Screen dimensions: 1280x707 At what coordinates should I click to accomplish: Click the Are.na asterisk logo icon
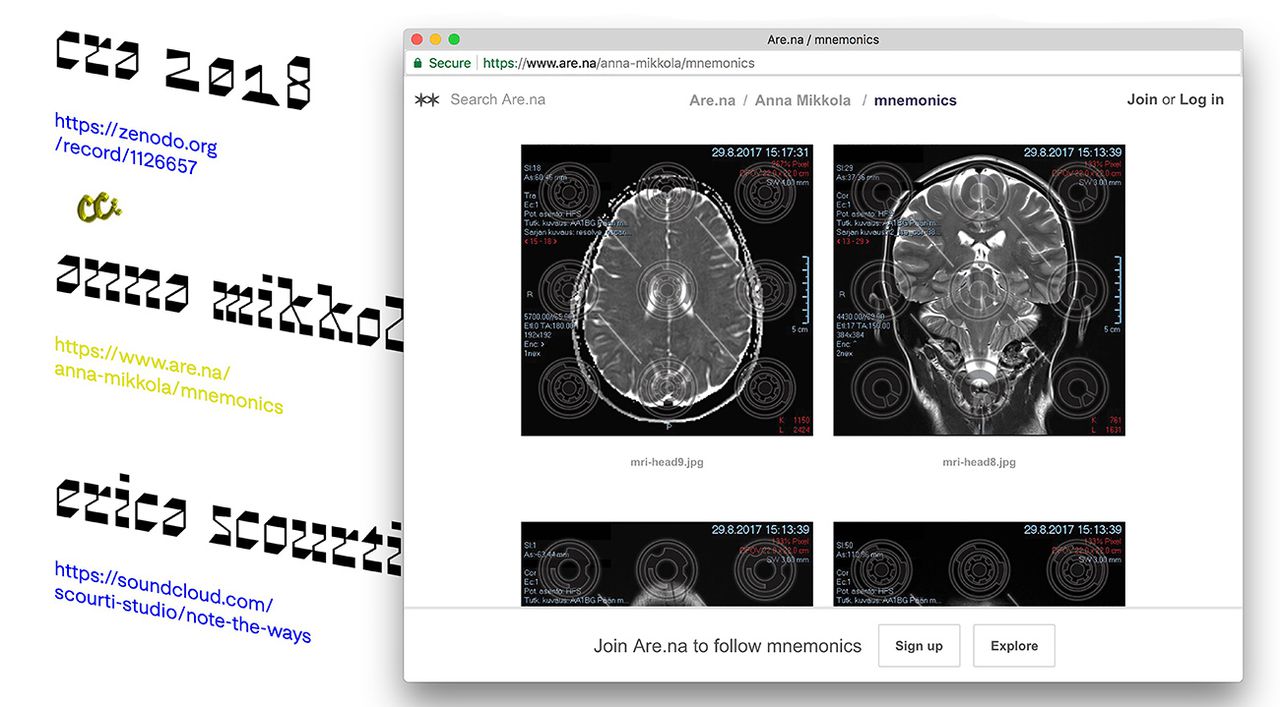click(x=427, y=100)
